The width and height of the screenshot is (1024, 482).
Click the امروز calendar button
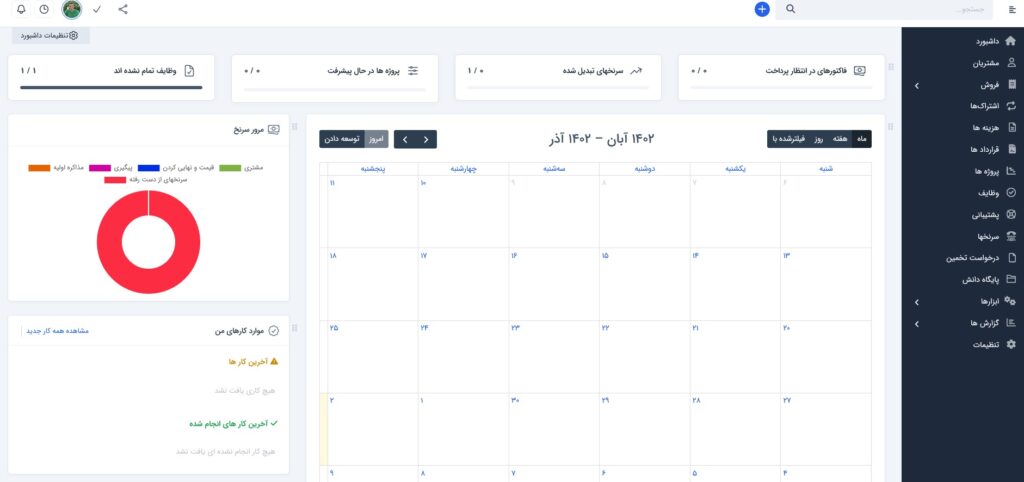tap(376, 139)
